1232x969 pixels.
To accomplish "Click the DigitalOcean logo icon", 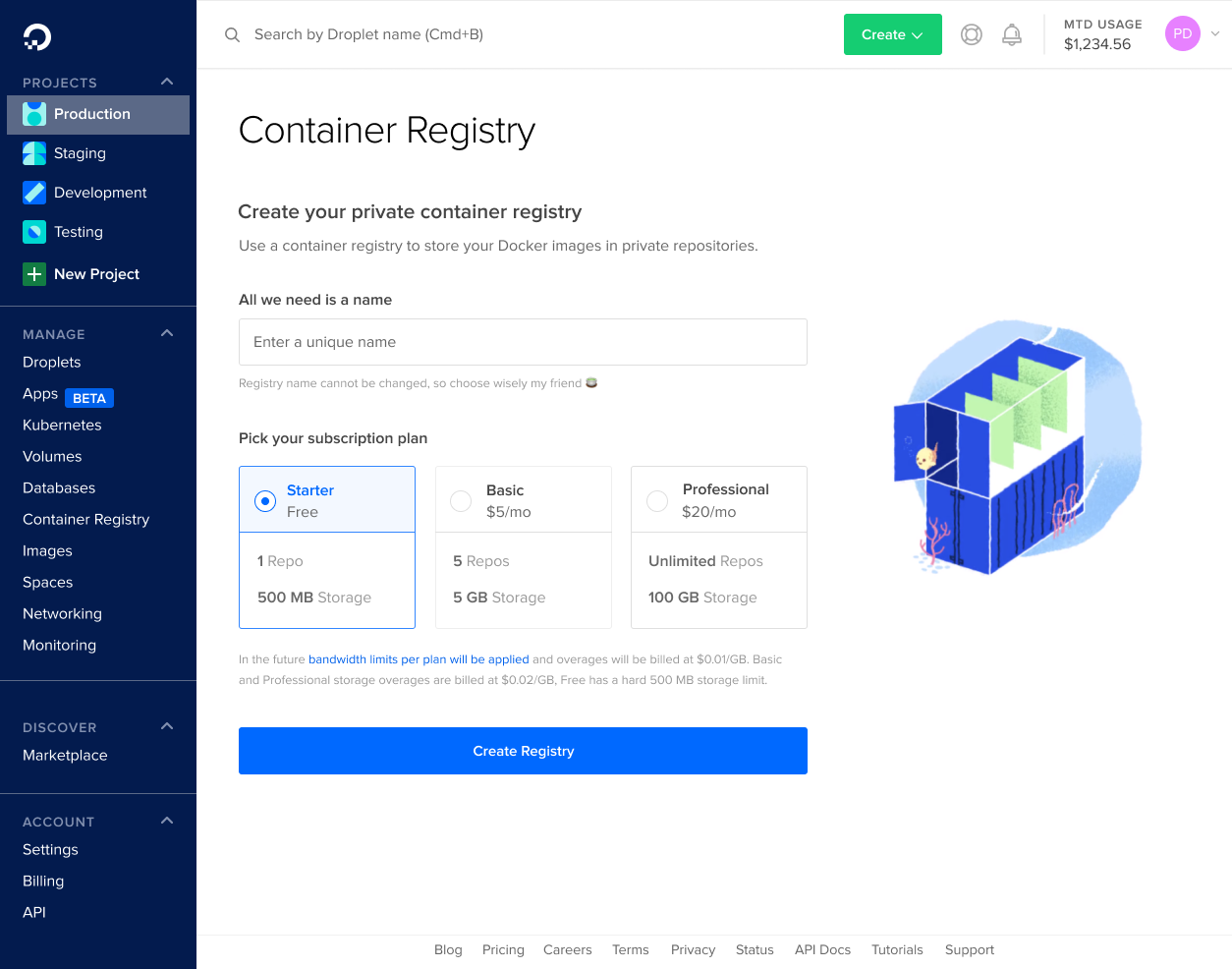I will click(x=37, y=36).
